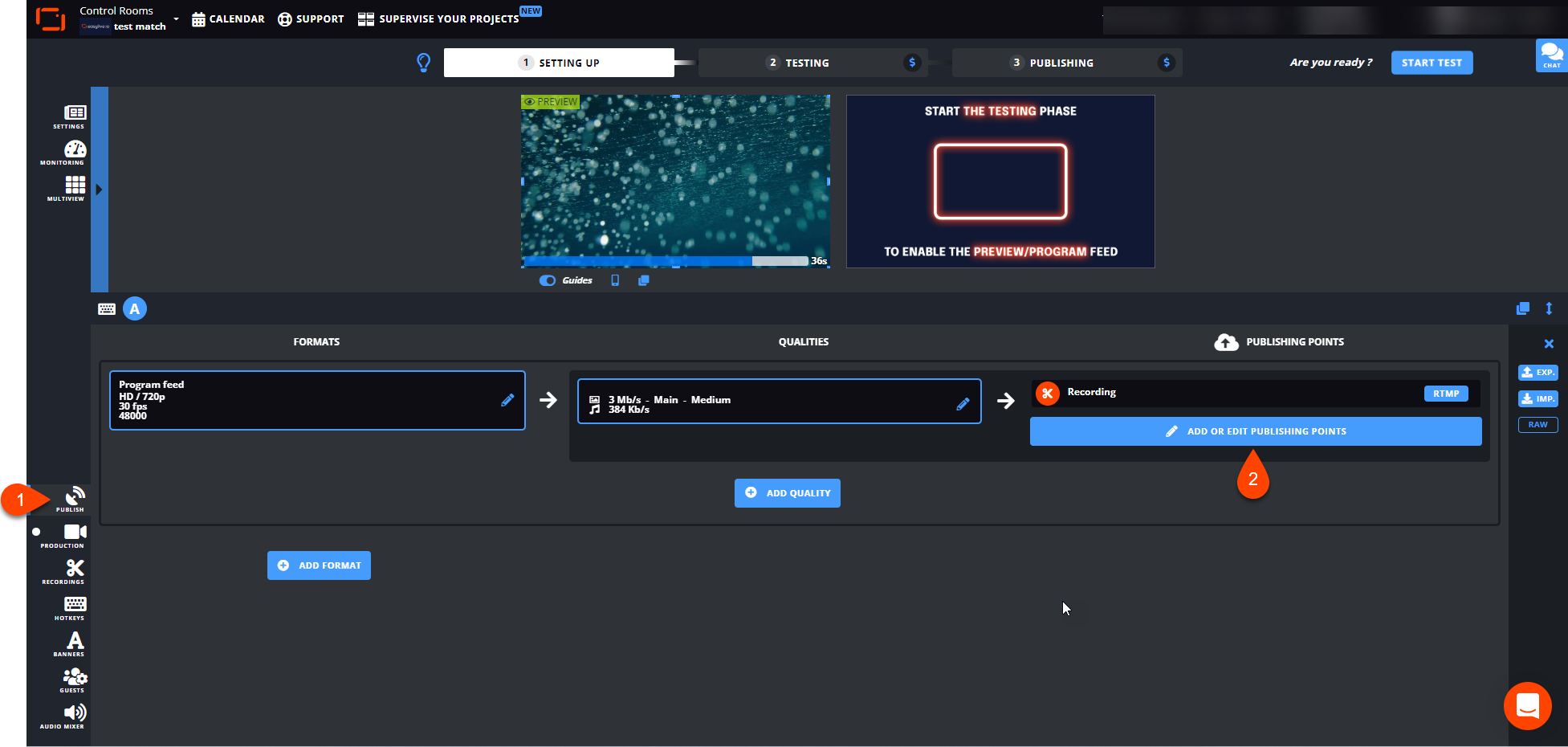
Task: Toggle the Guides switch
Action: tap(548, 280)
